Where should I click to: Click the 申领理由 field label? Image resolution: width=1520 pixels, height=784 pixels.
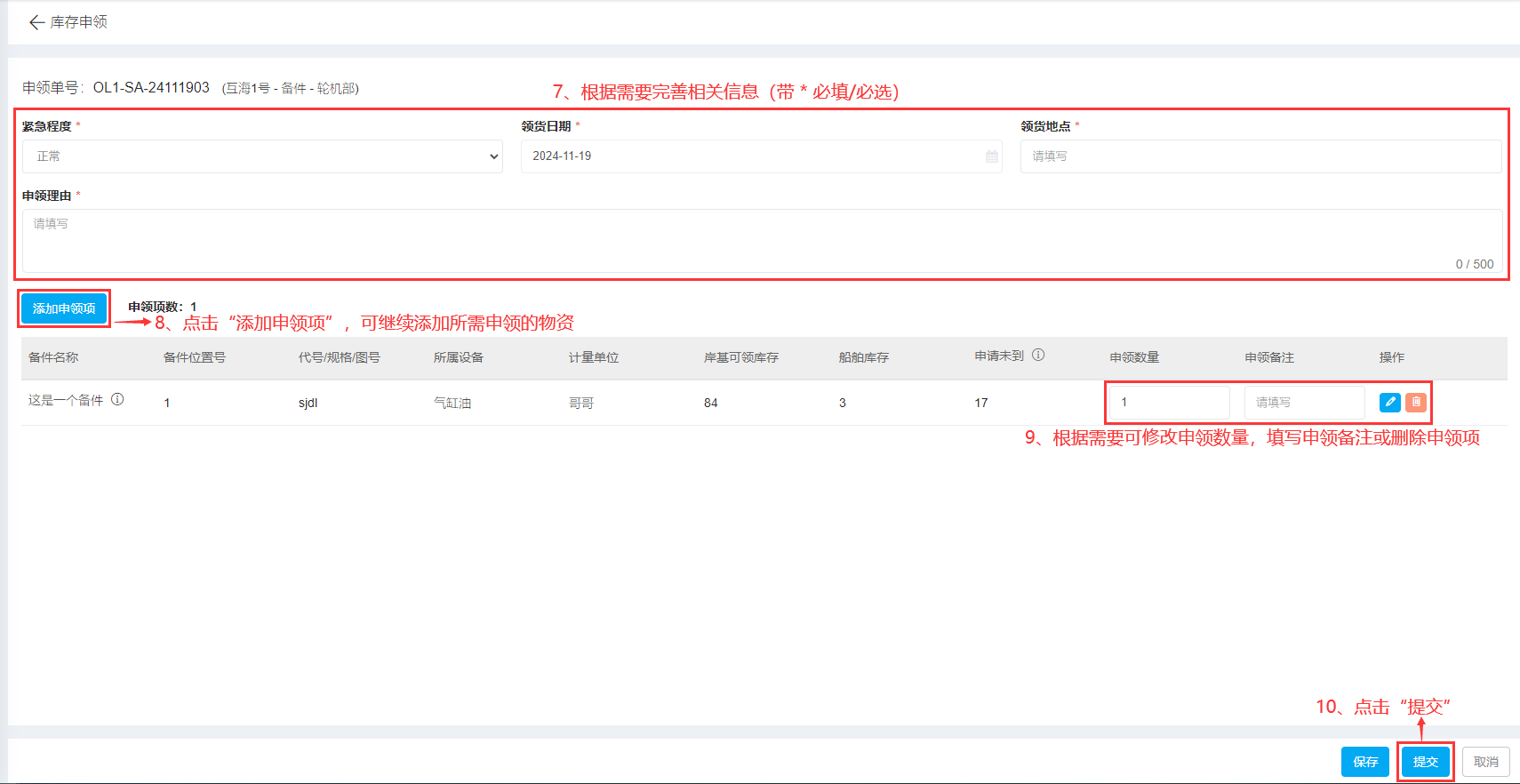(47, 196)
